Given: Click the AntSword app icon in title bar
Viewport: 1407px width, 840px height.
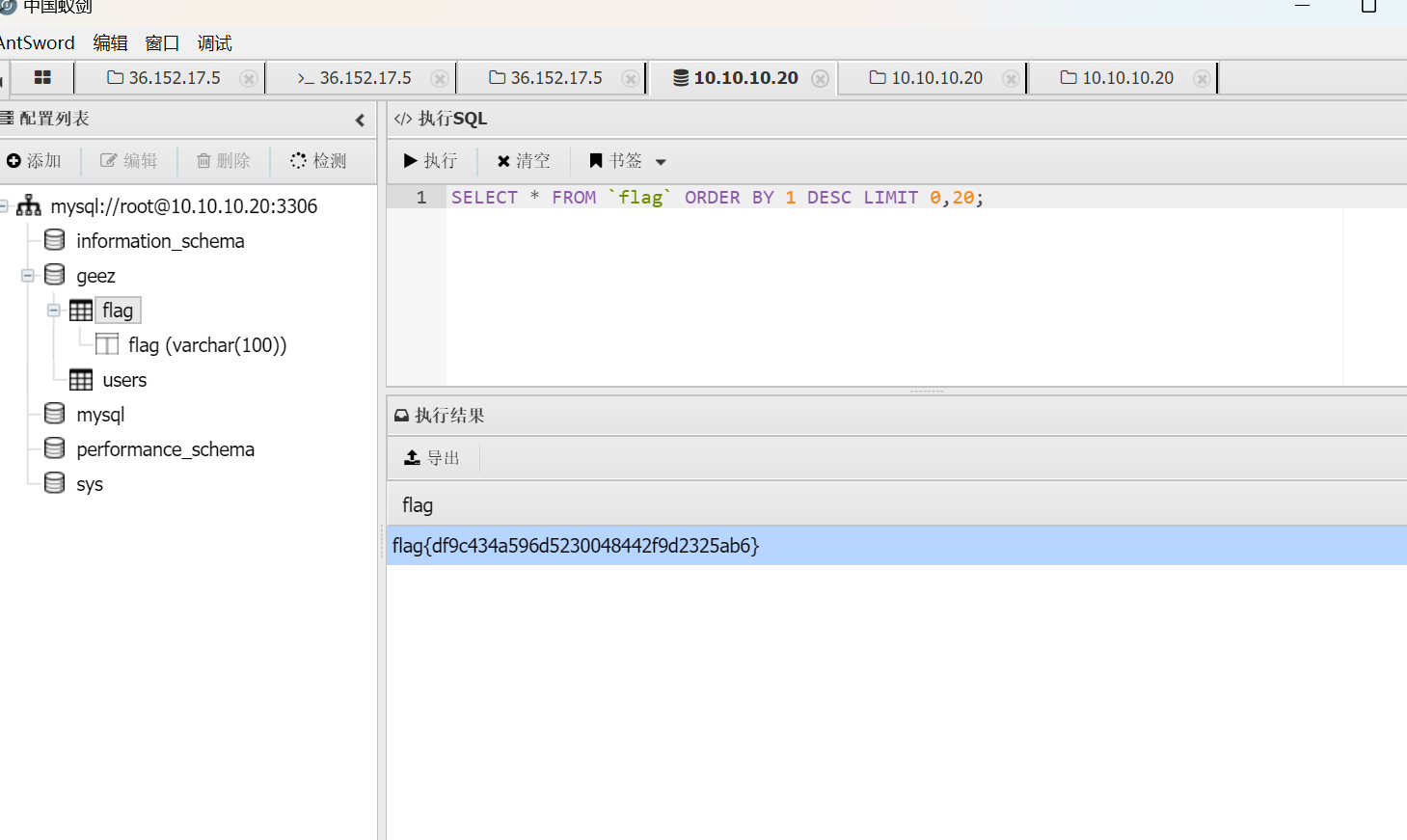Looking at the screenshot, I should [8, 6].
